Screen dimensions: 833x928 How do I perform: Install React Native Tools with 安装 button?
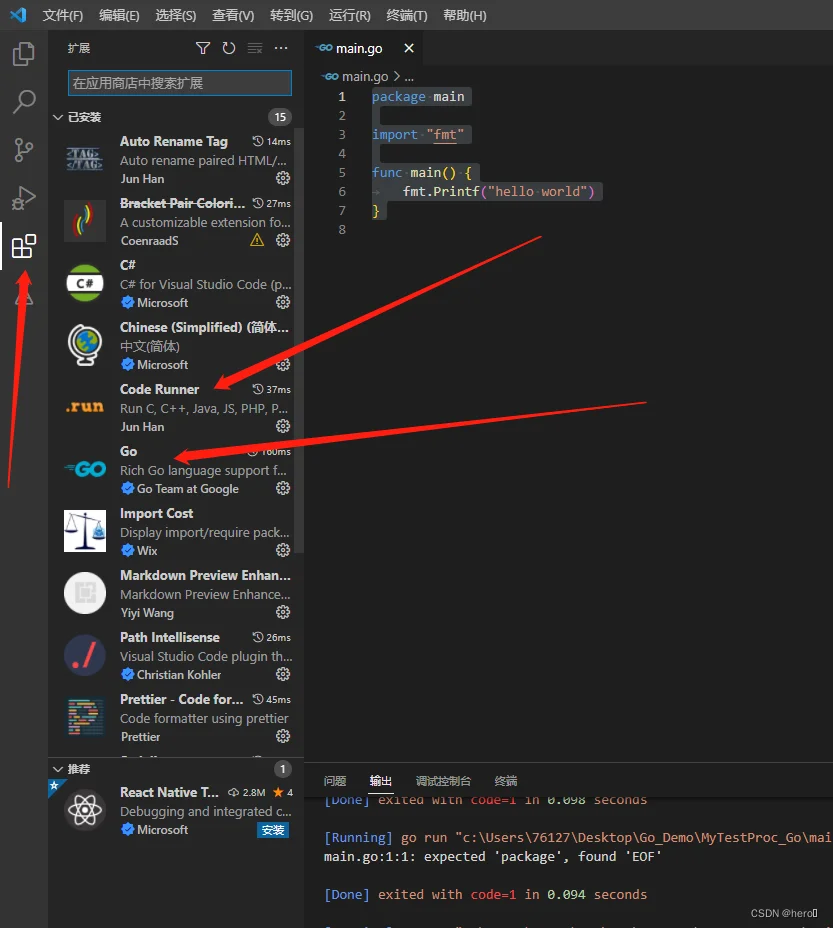(273, 830)
